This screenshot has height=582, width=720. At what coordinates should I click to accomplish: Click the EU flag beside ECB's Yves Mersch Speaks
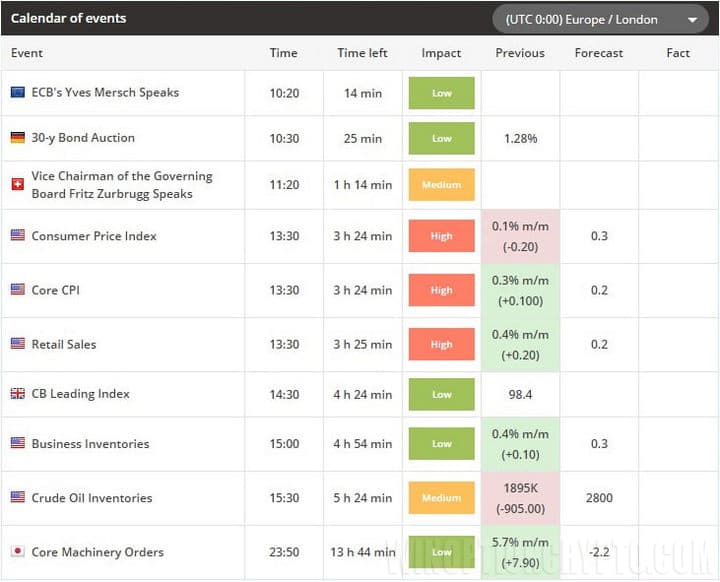tap(17, 92)
